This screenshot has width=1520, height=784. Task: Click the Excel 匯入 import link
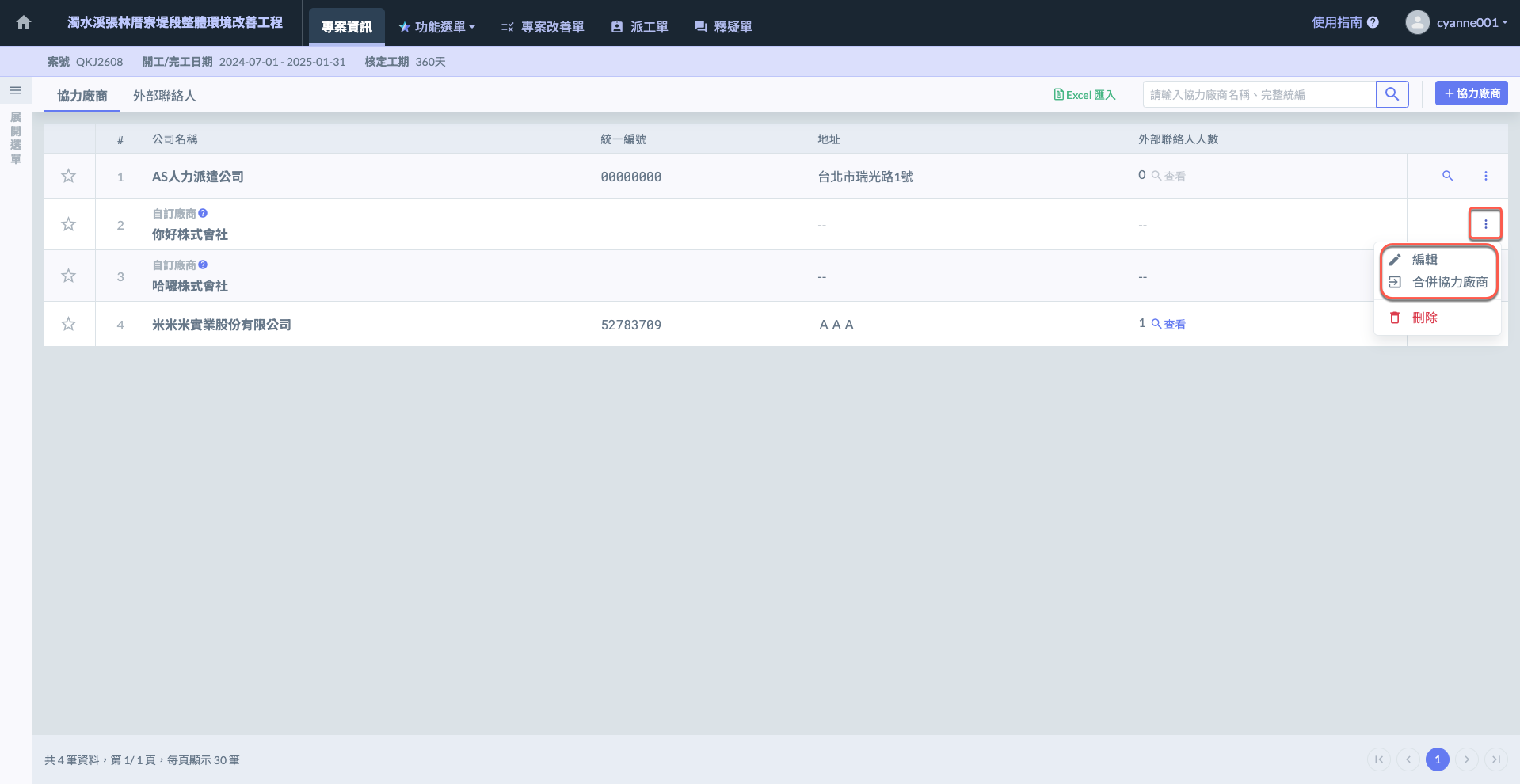click(1084, 95)
